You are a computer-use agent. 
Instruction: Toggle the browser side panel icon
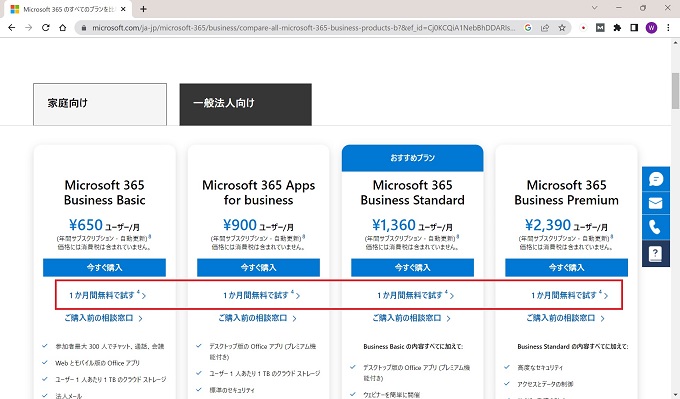tap(634, 28)
